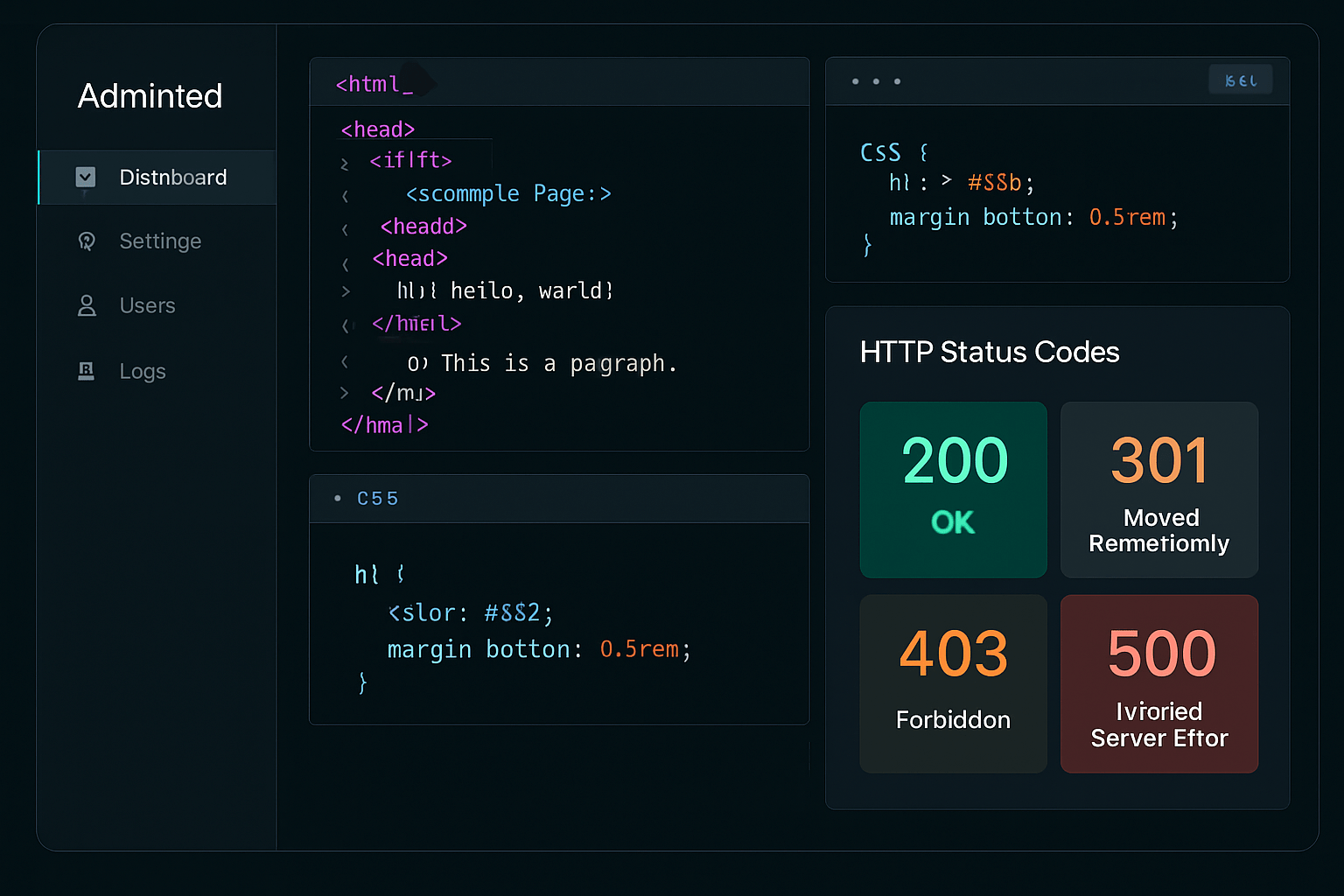This screenshot has width=1344, height=896.
Task: Select the 200 OK status card
Action: [x=953, y=490]
